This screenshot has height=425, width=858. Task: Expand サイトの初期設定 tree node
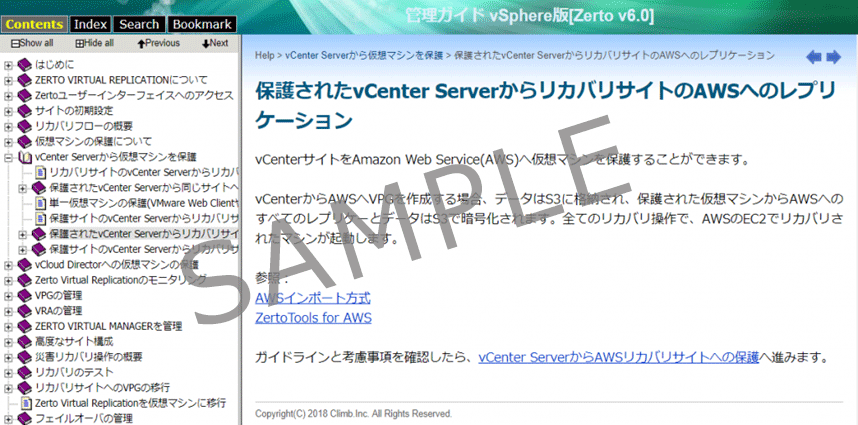click(x=8, y=111)
